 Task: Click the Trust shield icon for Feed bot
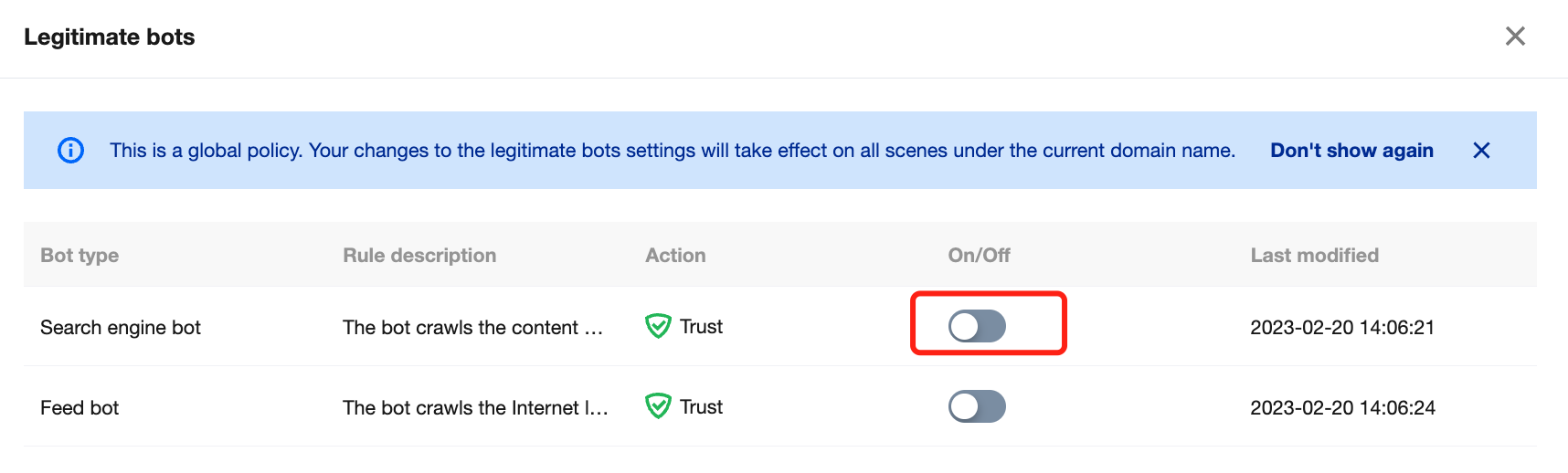point(658,406)
